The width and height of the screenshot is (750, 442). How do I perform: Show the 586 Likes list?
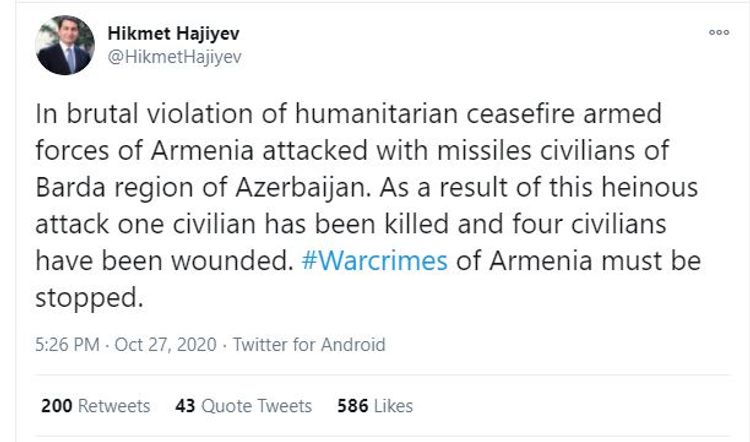coord(374,406)
